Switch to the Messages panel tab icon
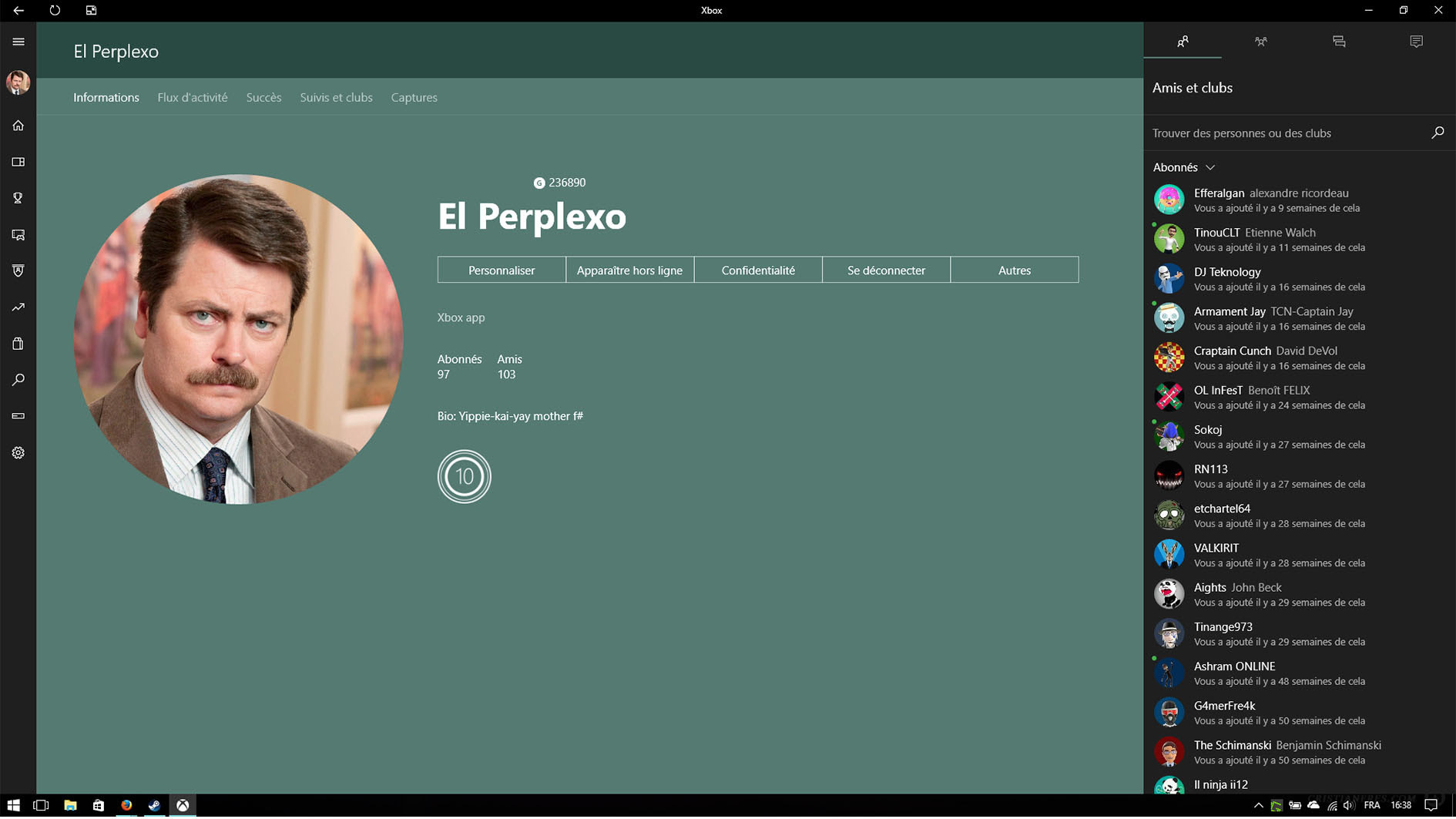 (1339, 42)
